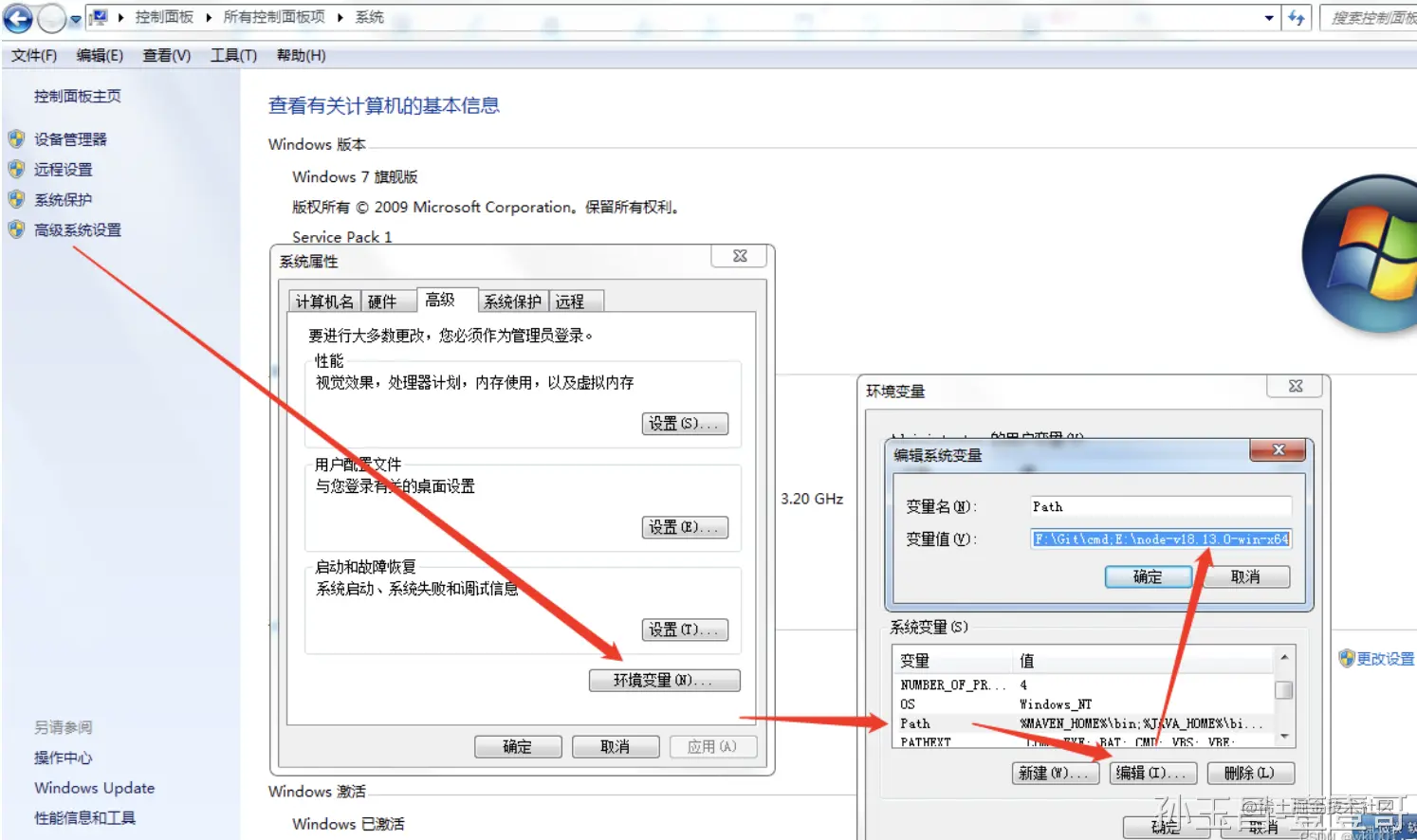Click the computer icon in address bar
The image size is (1417, 840).
click(x=98, y=17)
